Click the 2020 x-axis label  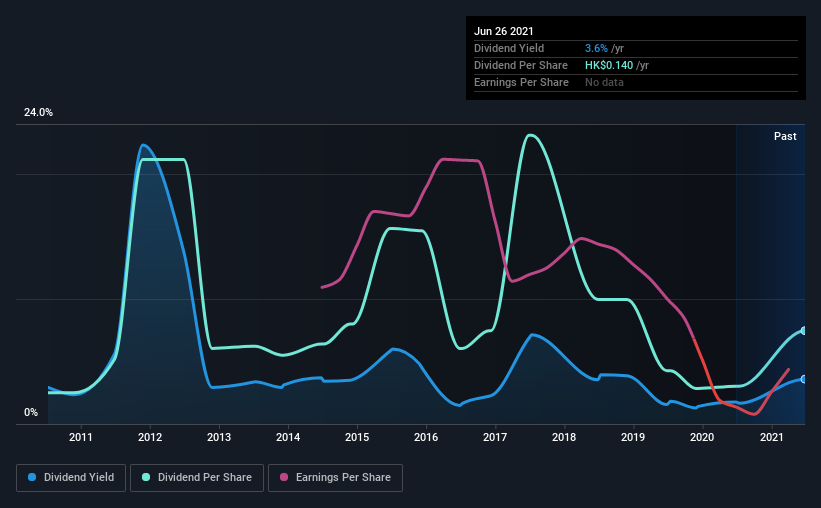pos(702,437)
